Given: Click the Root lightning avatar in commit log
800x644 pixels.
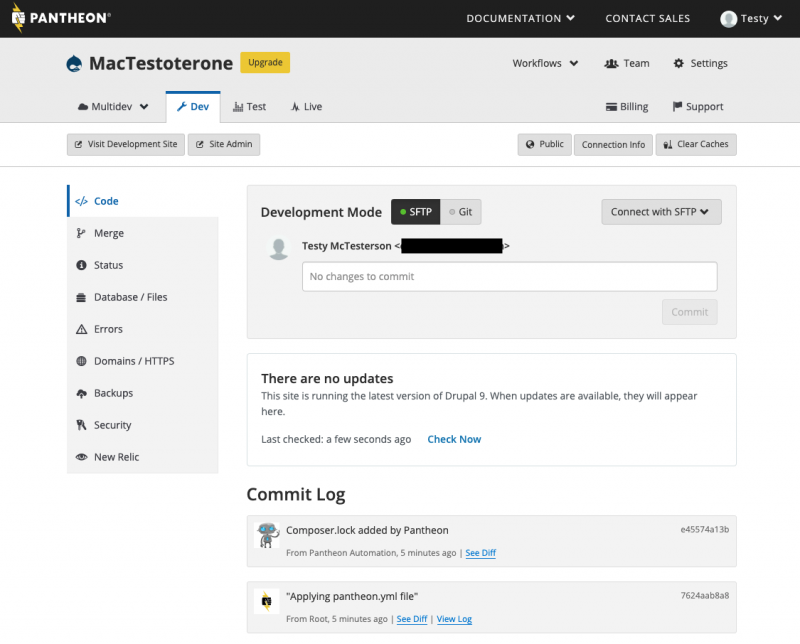Looking at the screenshot, I should coord(267,601).
